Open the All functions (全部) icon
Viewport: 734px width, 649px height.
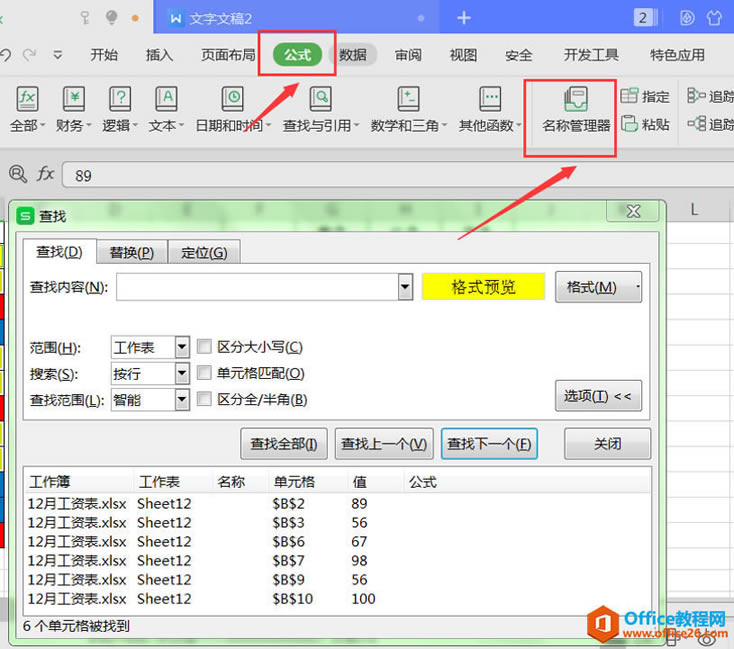[27, 99]
